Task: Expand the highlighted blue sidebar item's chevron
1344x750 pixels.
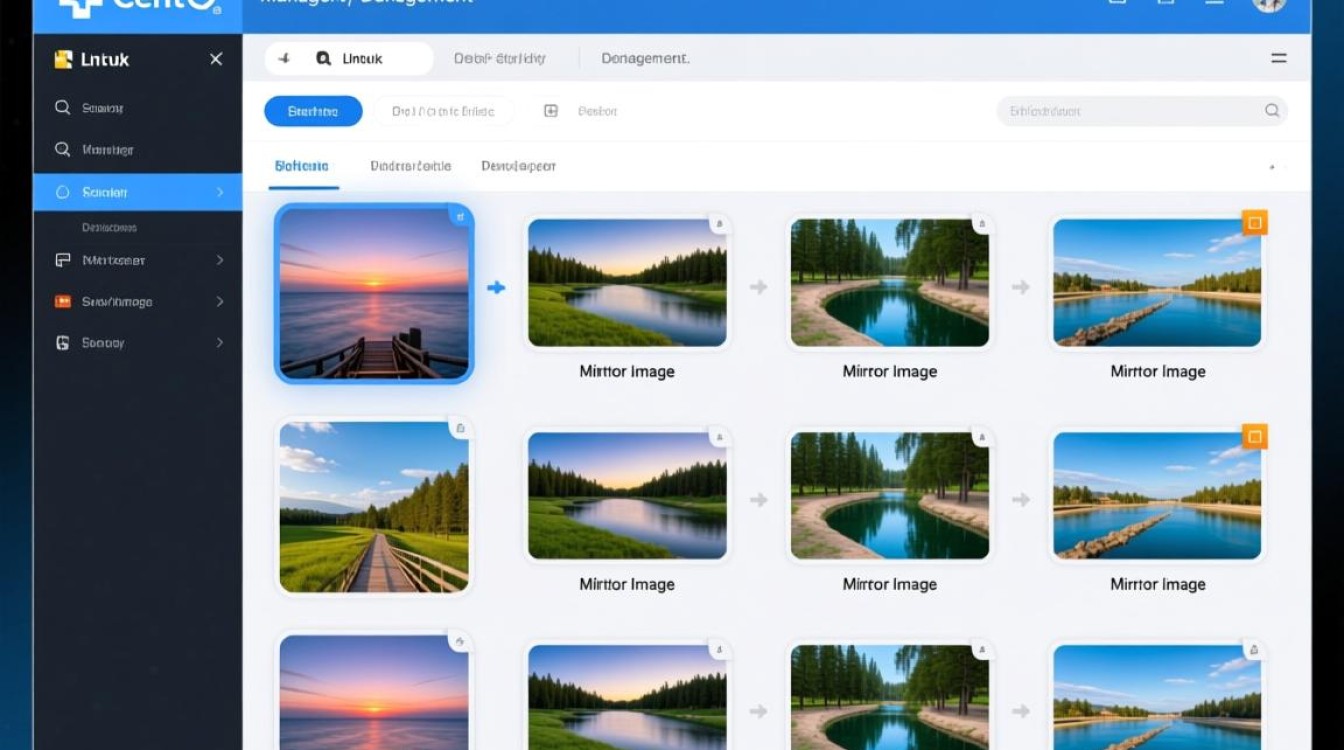Action: click(x=220, y=192)
